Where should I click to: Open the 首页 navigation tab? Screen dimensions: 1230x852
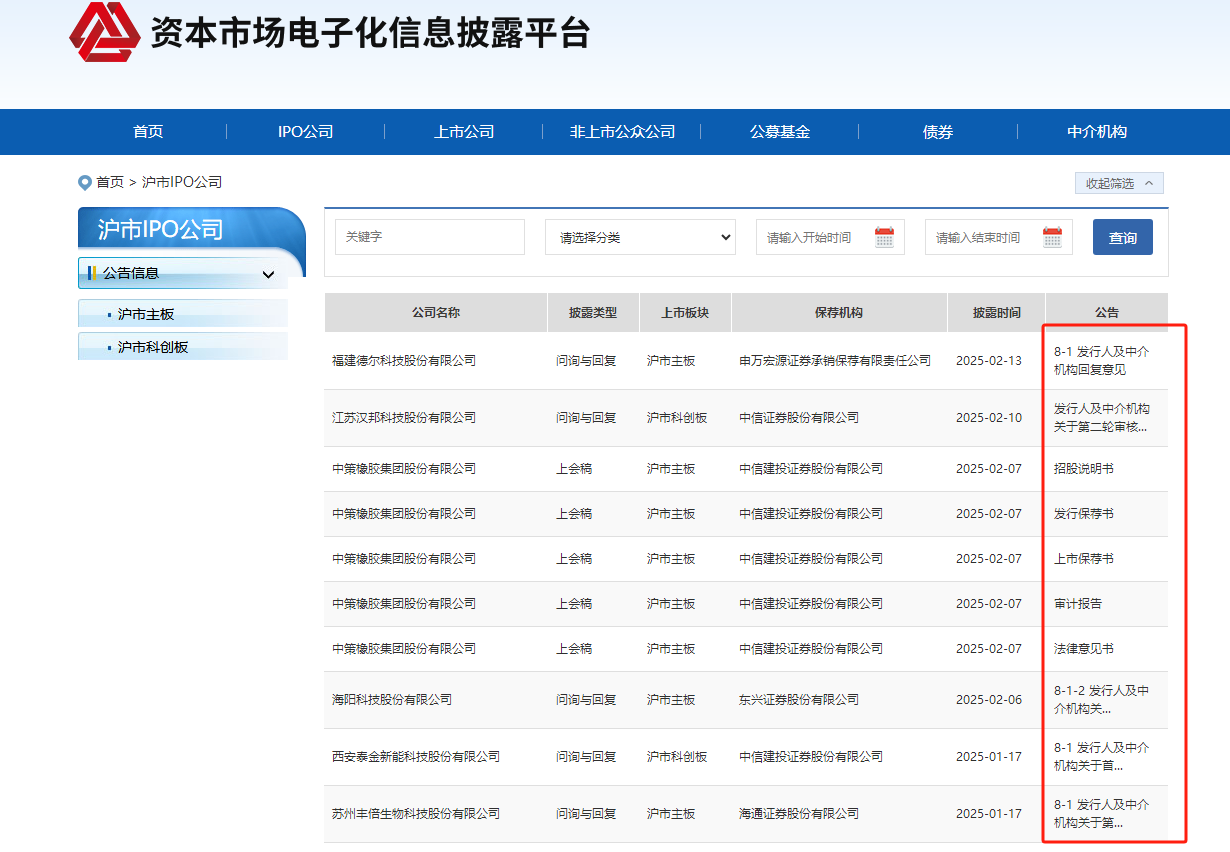pyautogui.click(x=148, y=132)
